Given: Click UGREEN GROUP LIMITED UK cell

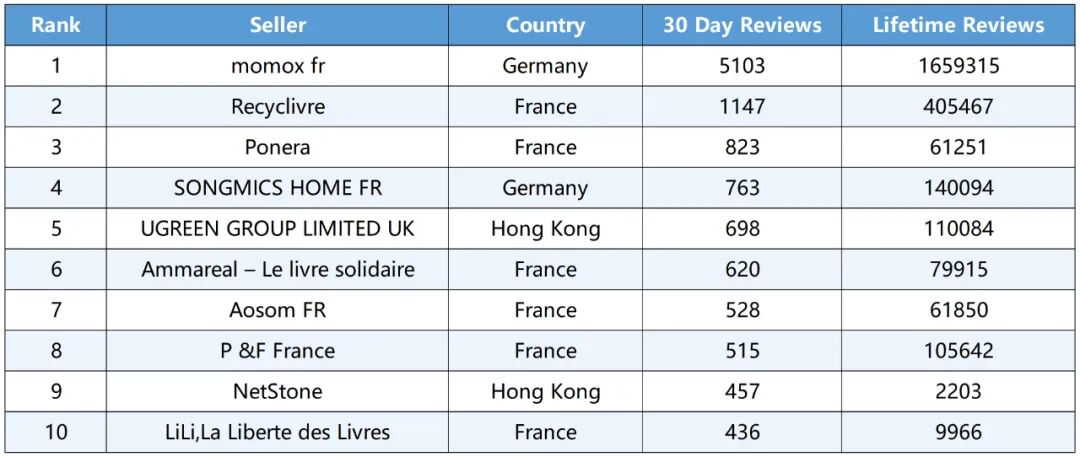Looking at the screenshot, I should click(x=278, y=228).
